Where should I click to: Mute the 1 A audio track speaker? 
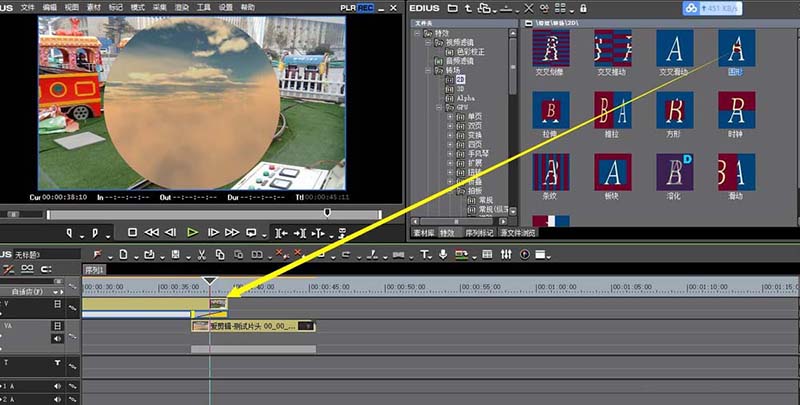57,387
